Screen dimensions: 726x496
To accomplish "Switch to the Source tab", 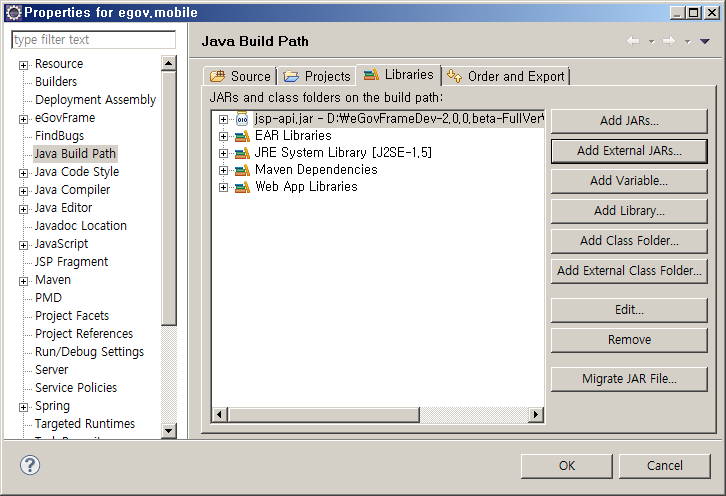I will [x=240, y=76].
